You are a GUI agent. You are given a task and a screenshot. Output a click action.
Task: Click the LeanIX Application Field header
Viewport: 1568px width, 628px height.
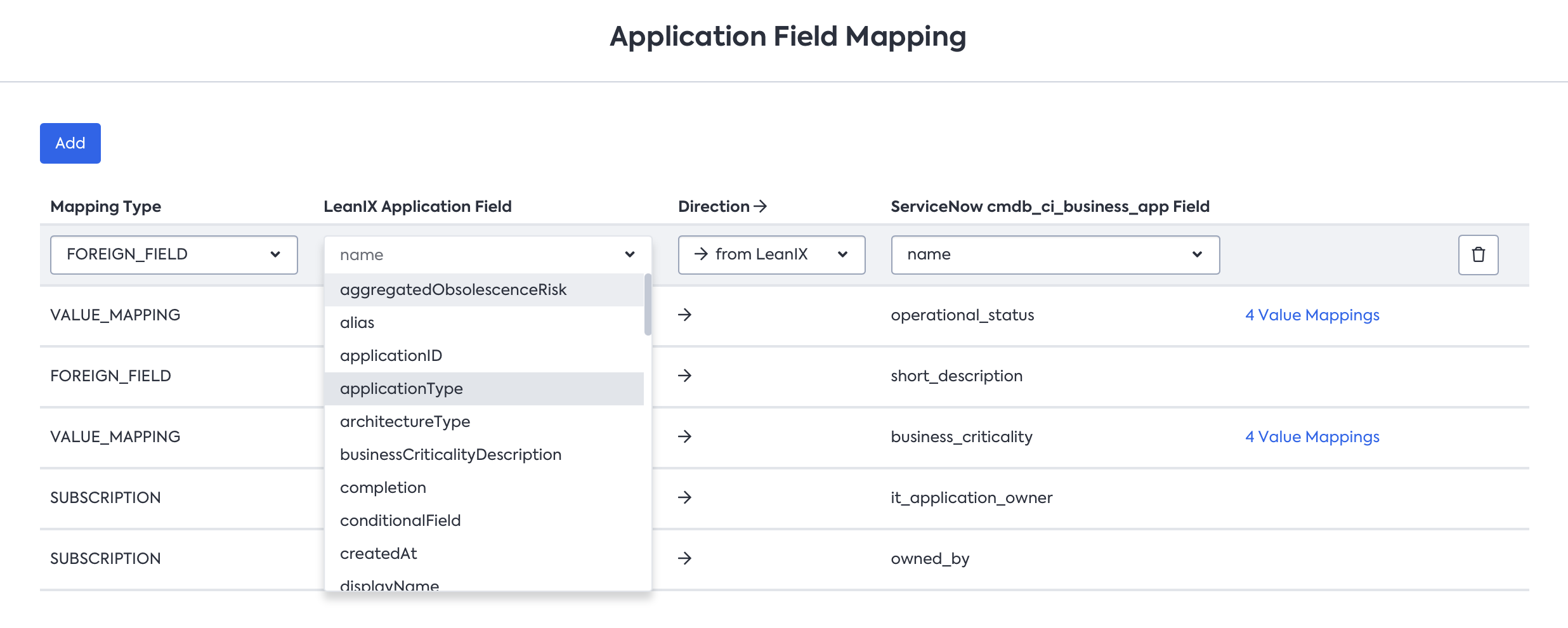click(417, 207)
